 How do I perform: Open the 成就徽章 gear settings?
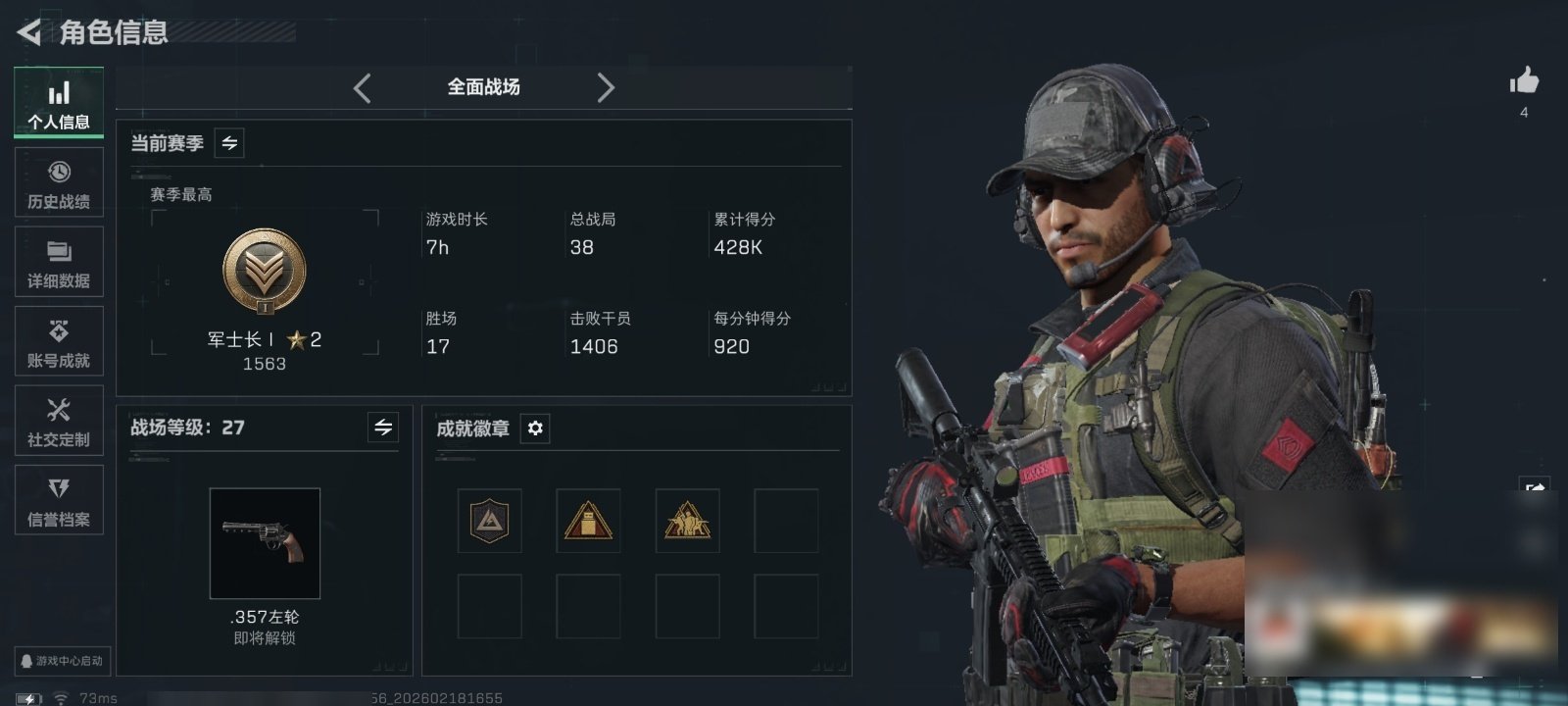click(x=535, y=429)
